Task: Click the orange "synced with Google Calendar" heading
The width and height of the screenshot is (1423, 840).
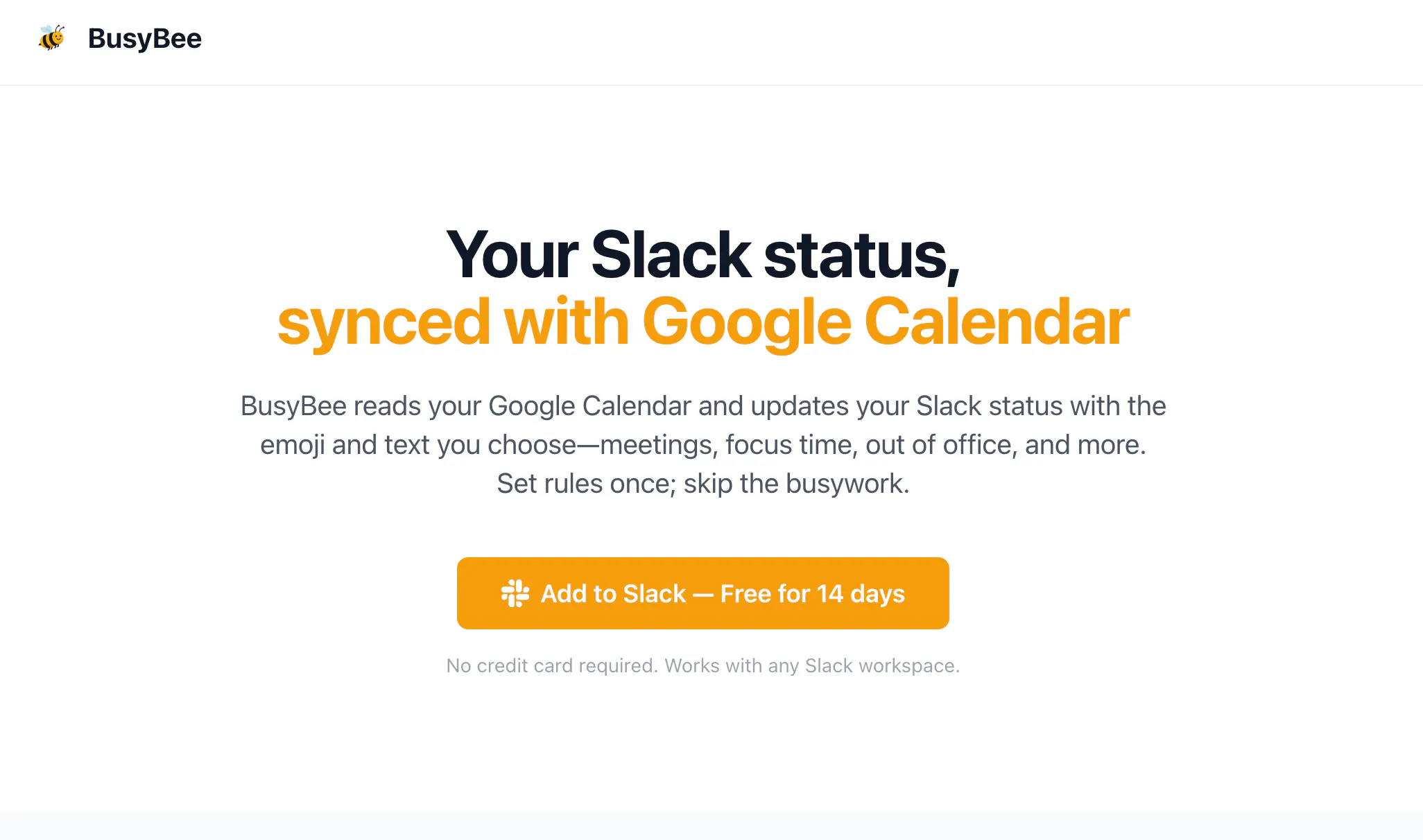Action: (703, 322)
